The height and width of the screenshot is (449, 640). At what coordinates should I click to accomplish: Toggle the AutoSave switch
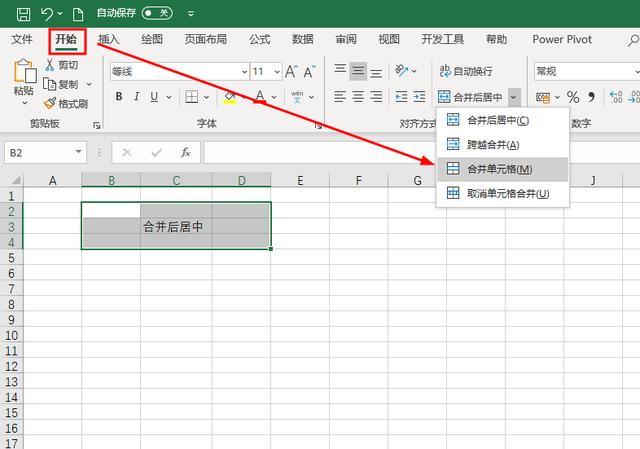click(157, 14)
